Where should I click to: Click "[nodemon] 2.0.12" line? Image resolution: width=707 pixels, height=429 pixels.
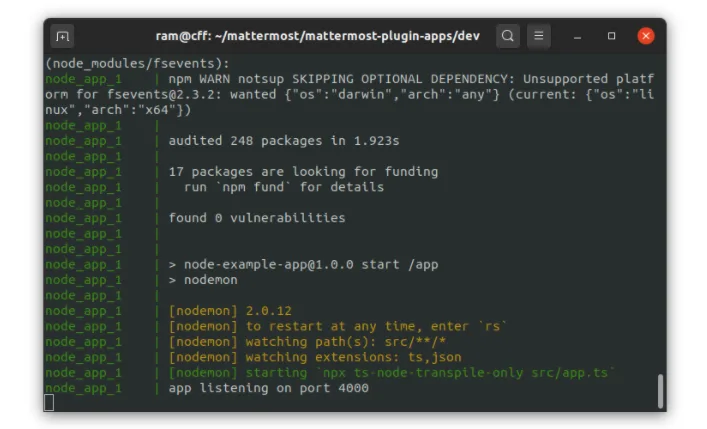coord(230,311)
